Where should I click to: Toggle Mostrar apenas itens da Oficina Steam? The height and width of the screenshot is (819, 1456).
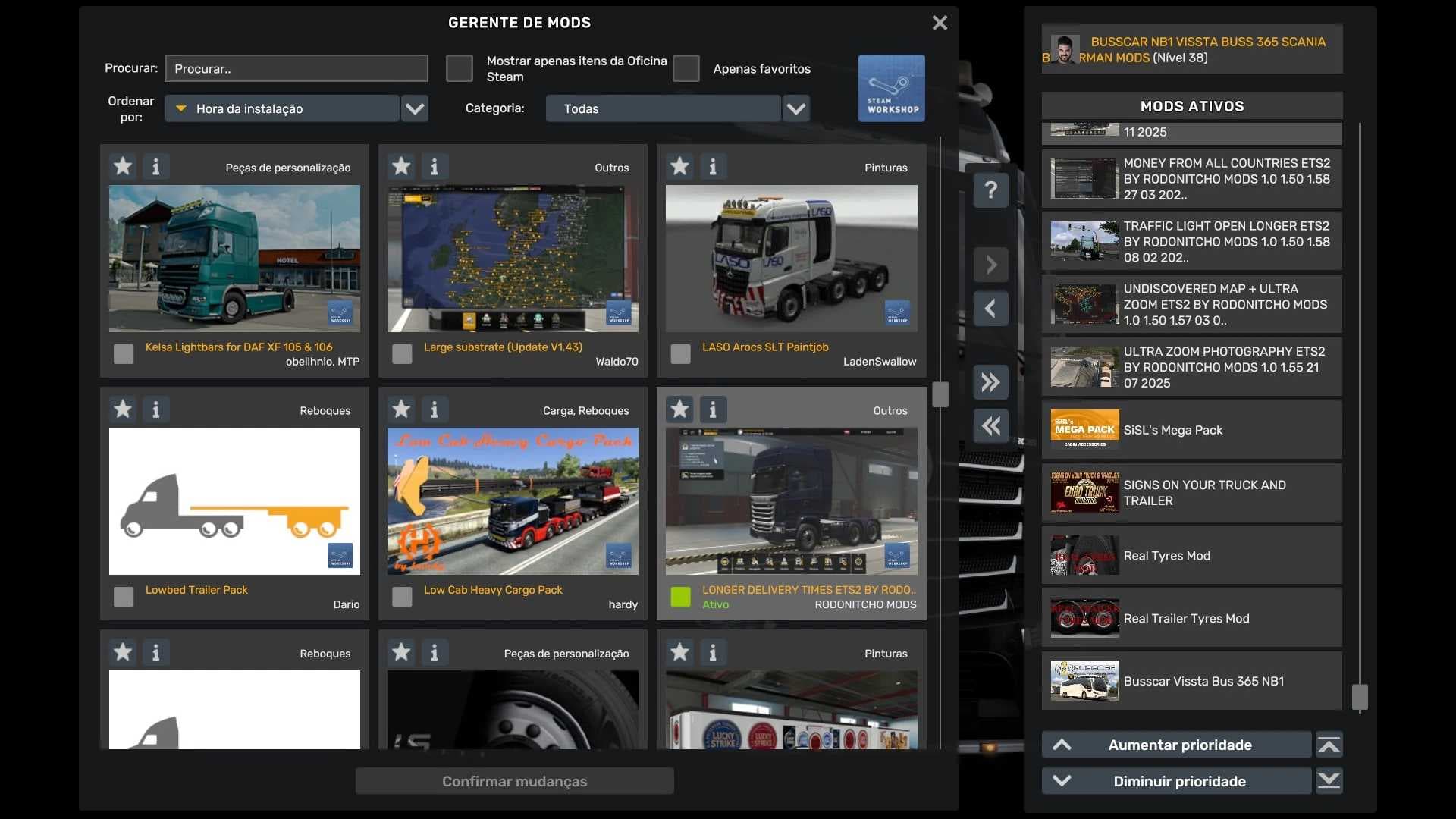point(460,68)
